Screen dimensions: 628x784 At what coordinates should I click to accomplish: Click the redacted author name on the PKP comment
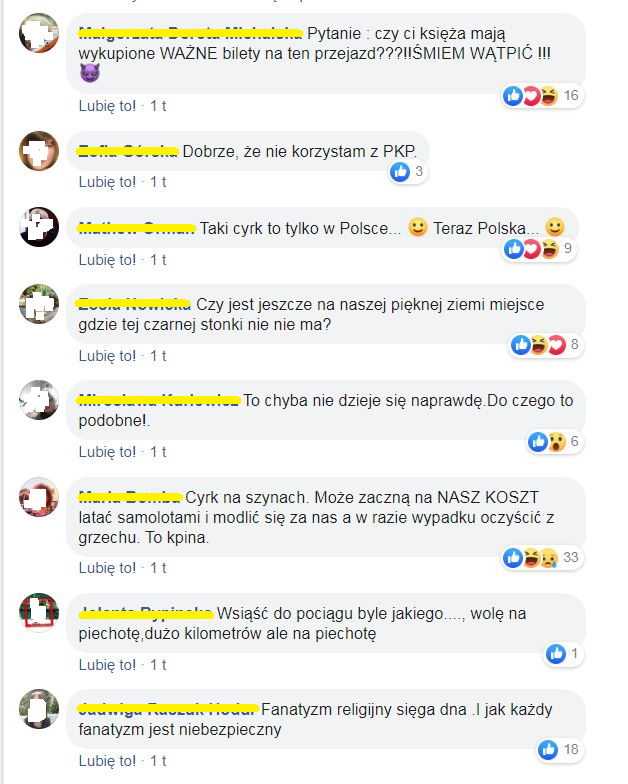128,151
